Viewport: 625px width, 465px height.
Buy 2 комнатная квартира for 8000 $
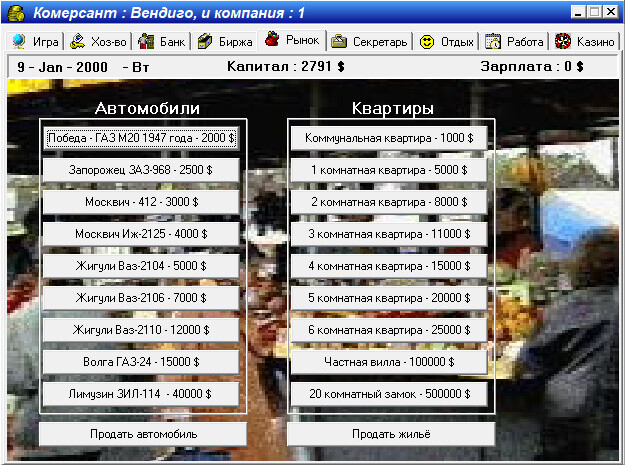pos(389,202)
